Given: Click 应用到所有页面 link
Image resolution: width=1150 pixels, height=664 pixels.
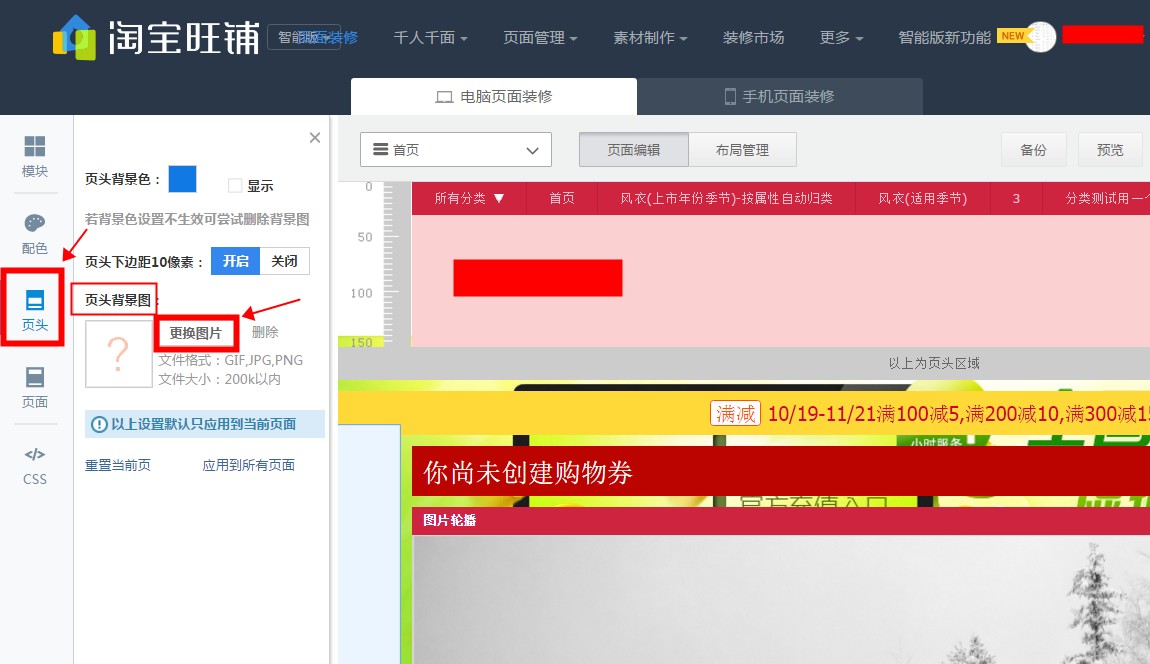Looking at the screenshot, I should point(250,464).
